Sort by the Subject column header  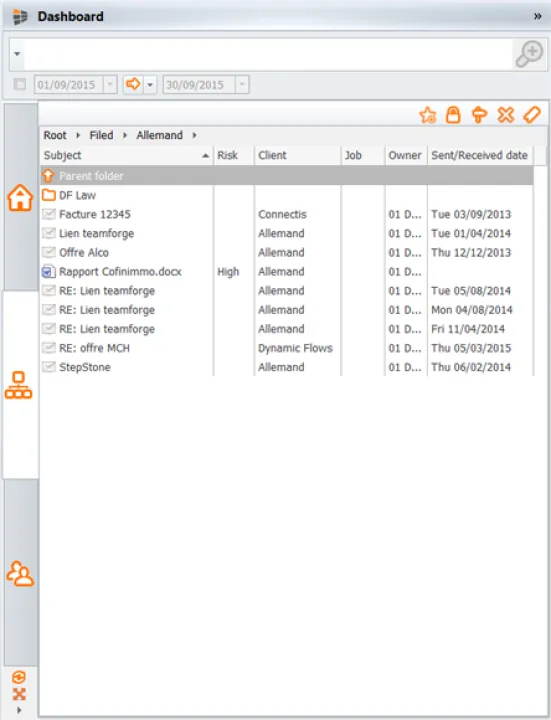[x=126, y=155]
